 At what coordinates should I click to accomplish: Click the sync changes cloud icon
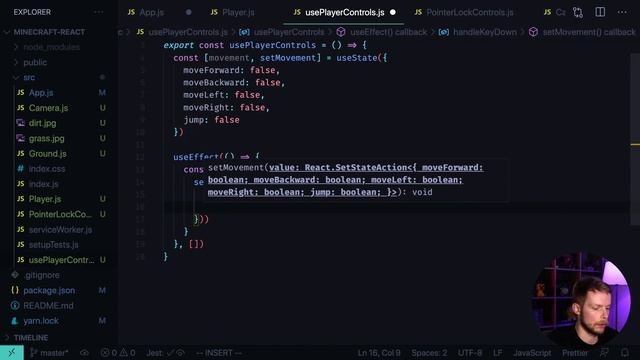click(x=84, y=353)
